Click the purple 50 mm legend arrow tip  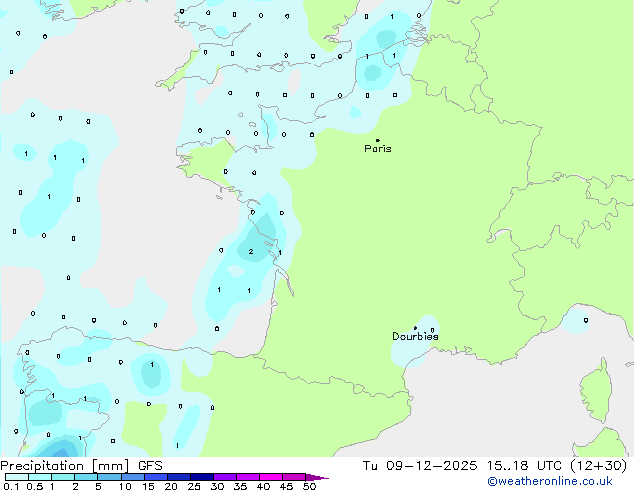pyautogui.click(x=317, y=477)
